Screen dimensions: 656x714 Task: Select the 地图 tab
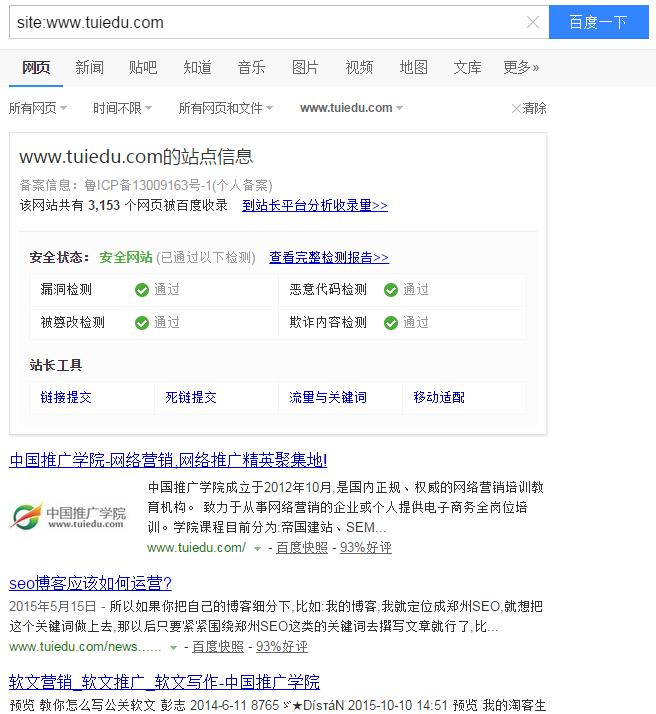coord(413,67)
